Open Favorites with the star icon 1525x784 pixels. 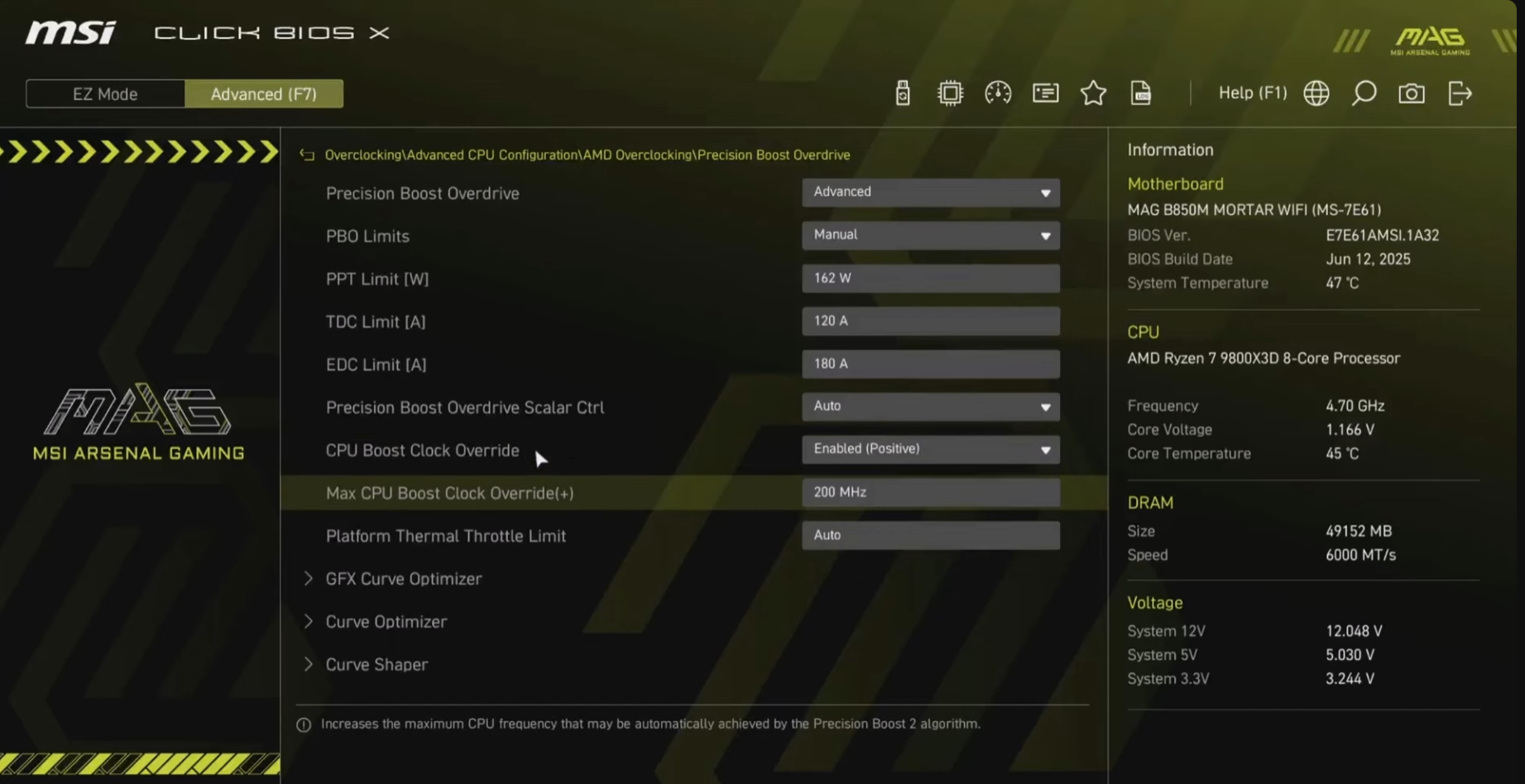[1093, 93]
